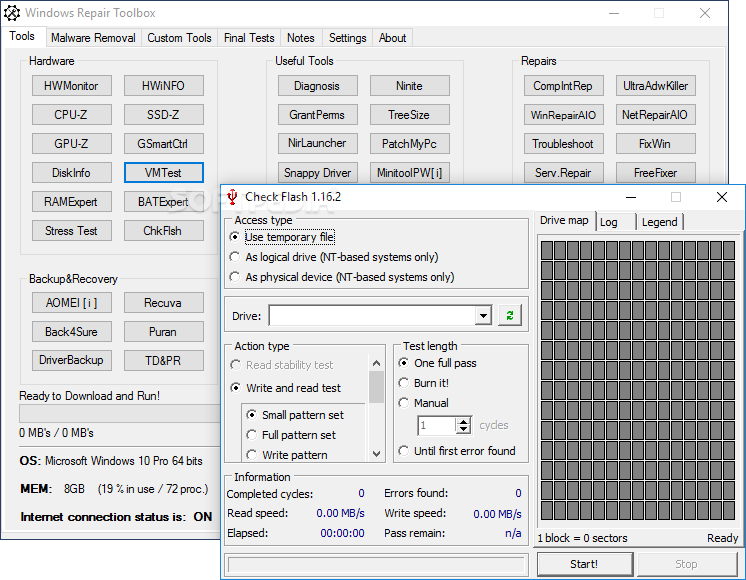Viewport: 746px width, 580px height.
Task: Click Windows Repair Toolbox gear title icon
Action: (x=12, y=13)
